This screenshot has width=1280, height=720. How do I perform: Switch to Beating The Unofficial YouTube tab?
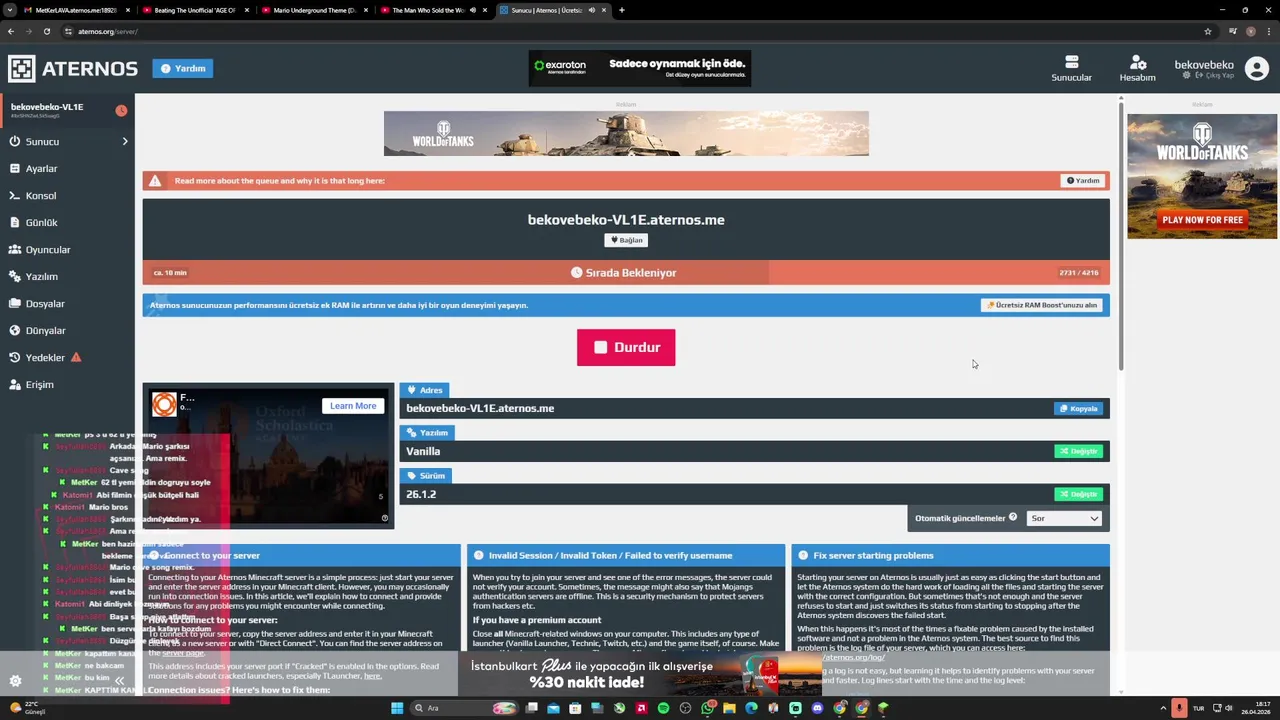point(195,10)
